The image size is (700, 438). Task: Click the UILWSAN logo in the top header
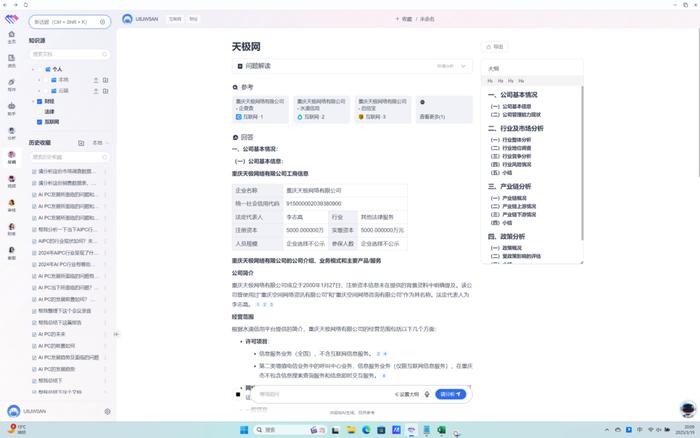127,19
